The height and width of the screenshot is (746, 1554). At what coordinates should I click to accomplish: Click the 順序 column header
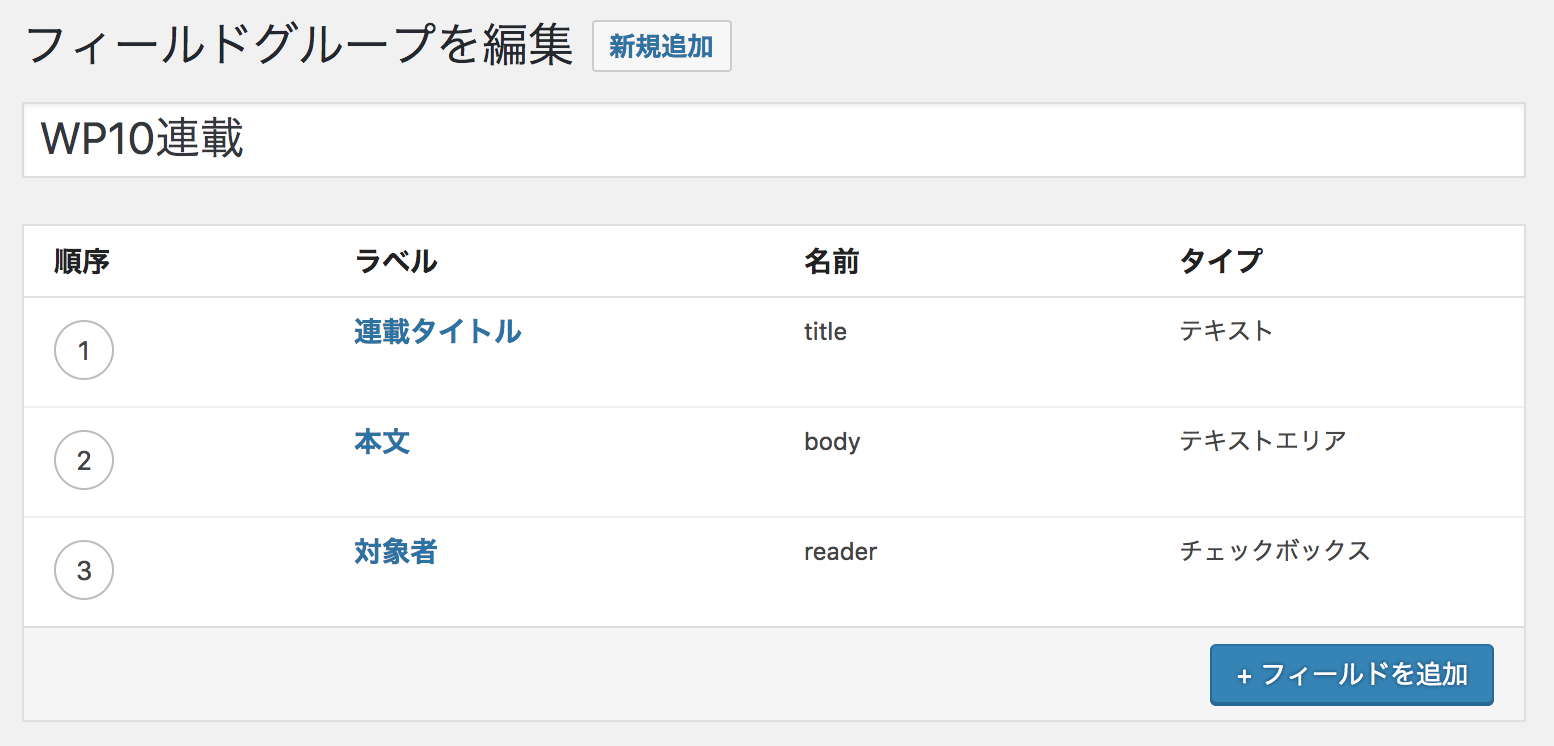(x=82, y=262)
